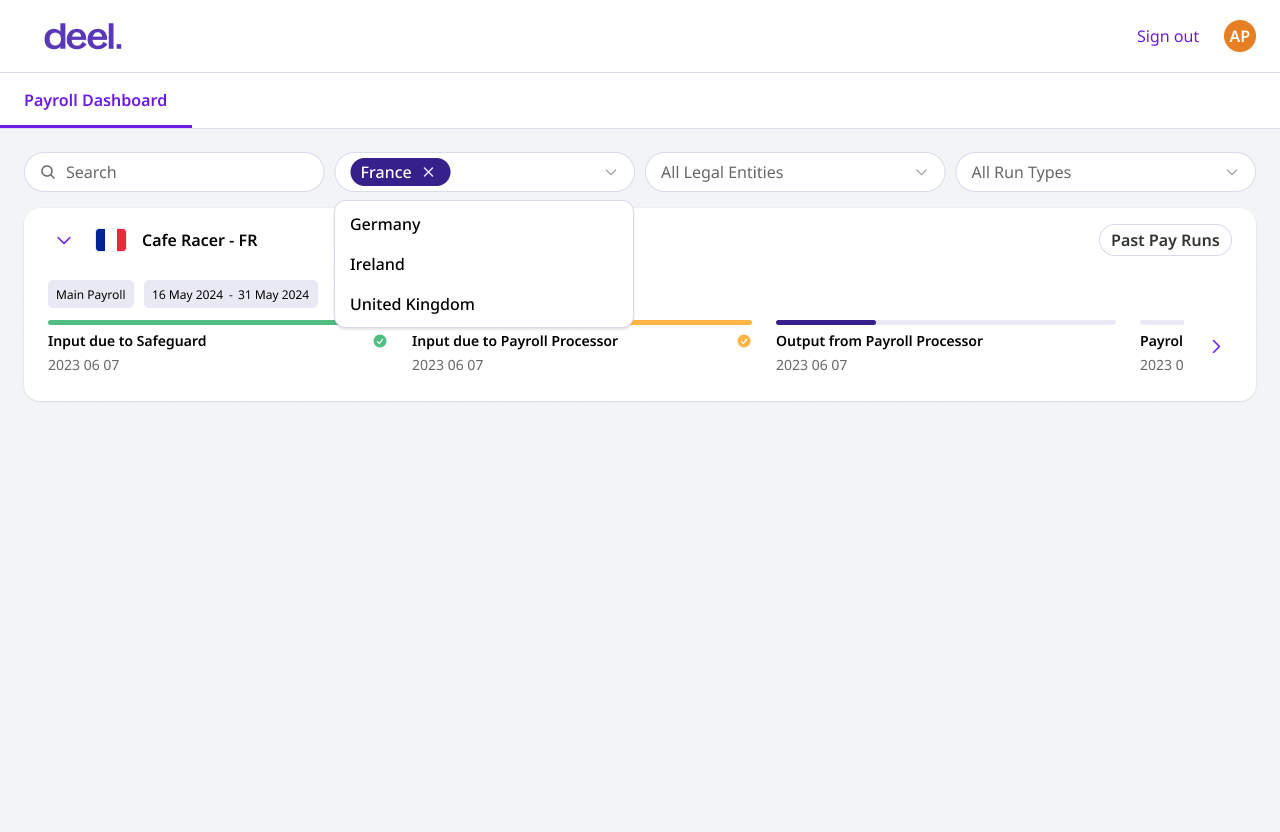Select Germany from the country list
The width and height of the screenshot is (1280, 832).
pos(484,224)
